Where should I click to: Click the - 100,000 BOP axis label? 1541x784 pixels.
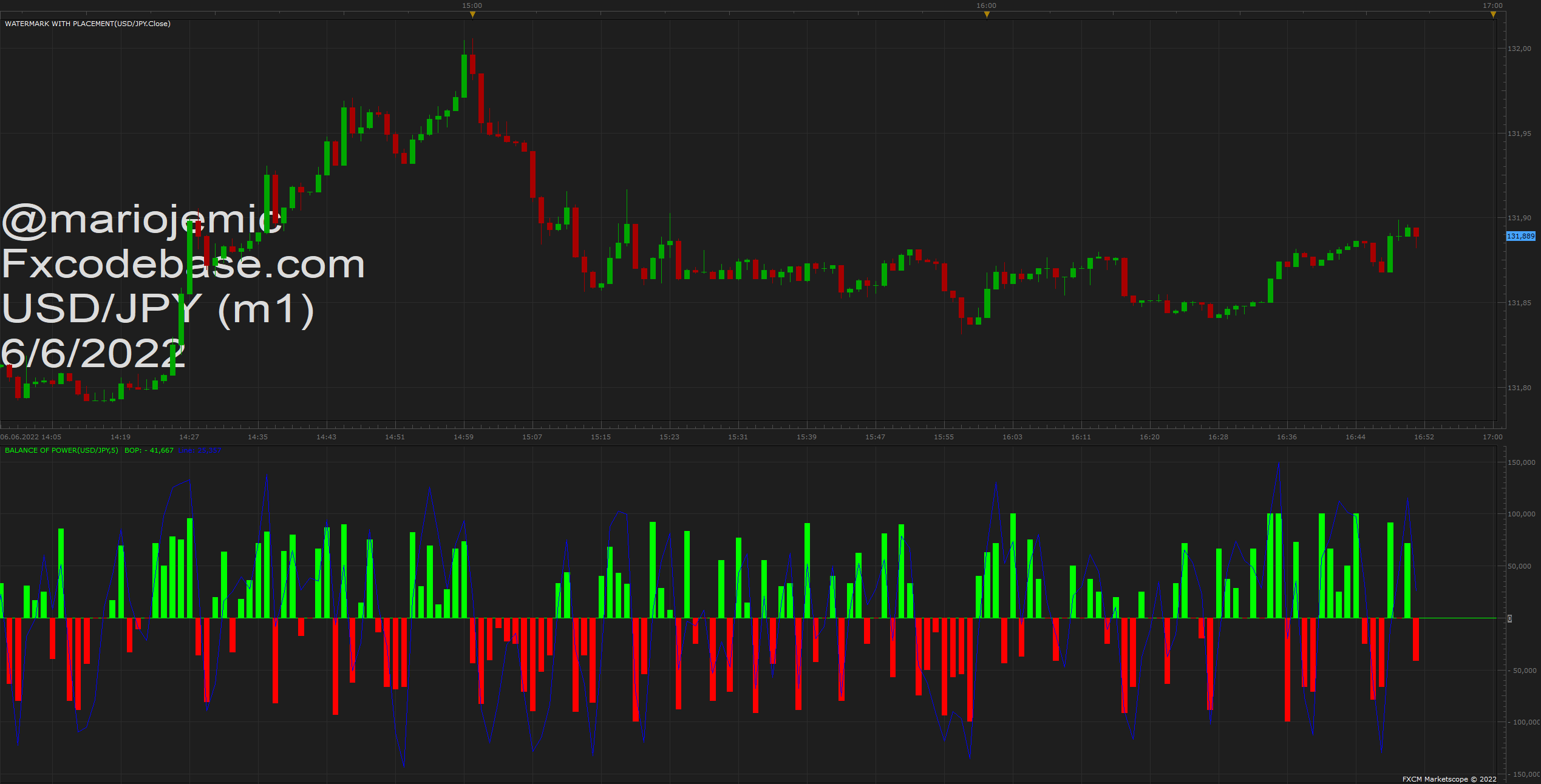(1524, 722)
